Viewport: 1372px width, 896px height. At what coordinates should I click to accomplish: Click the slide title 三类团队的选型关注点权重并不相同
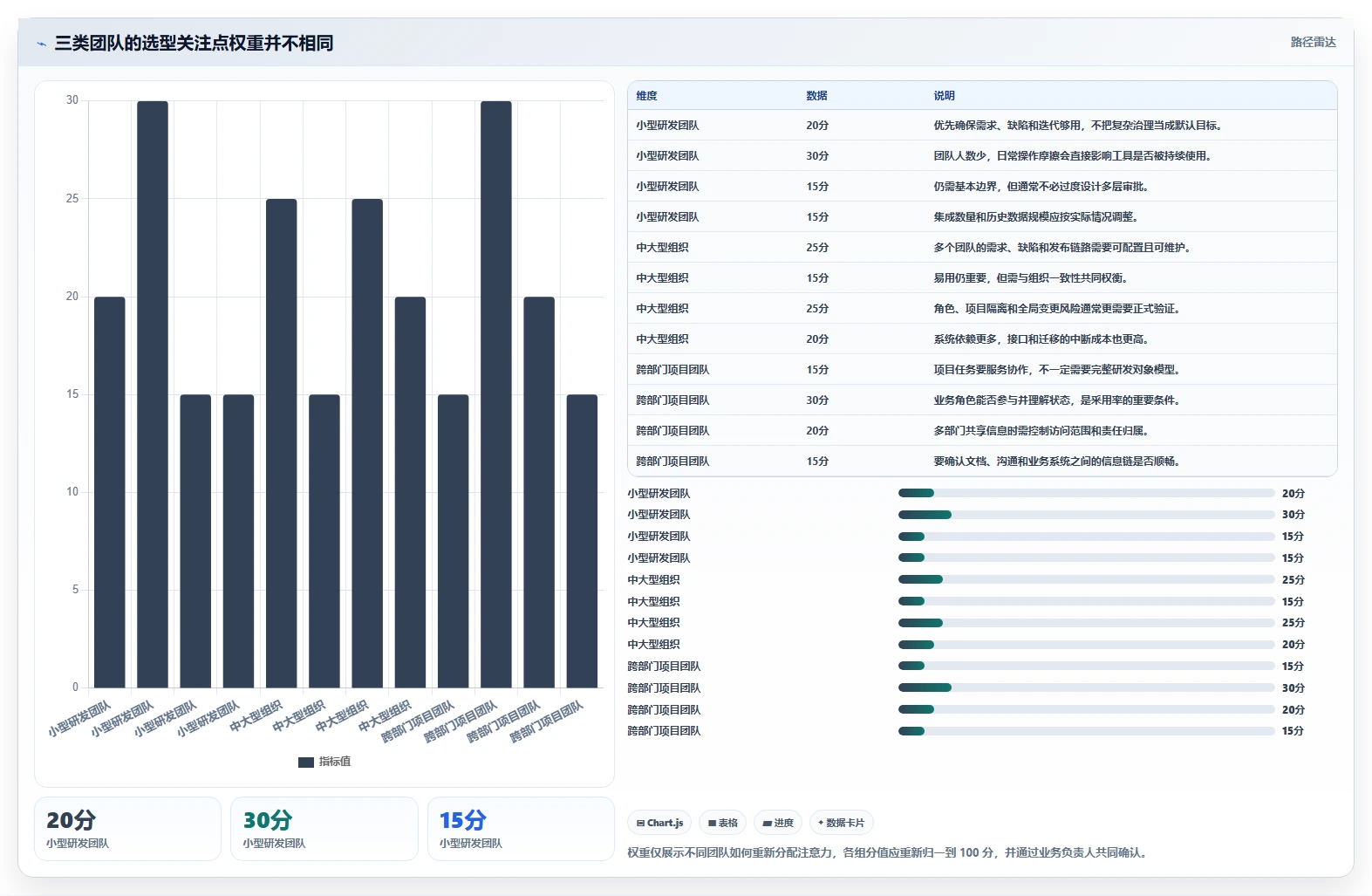point(194,44)
